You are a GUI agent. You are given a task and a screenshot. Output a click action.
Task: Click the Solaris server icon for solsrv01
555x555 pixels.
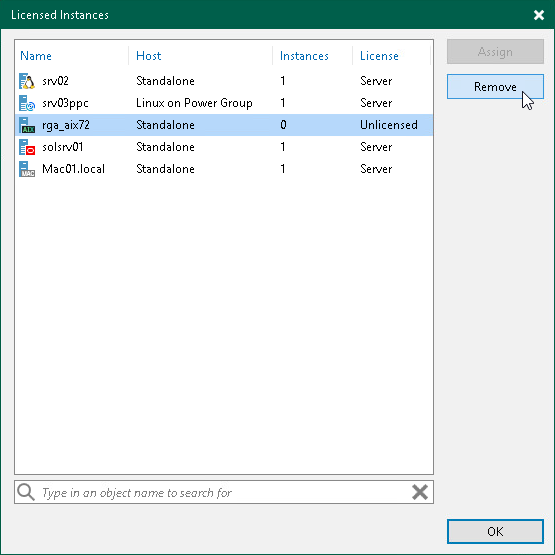pos(27,147)
